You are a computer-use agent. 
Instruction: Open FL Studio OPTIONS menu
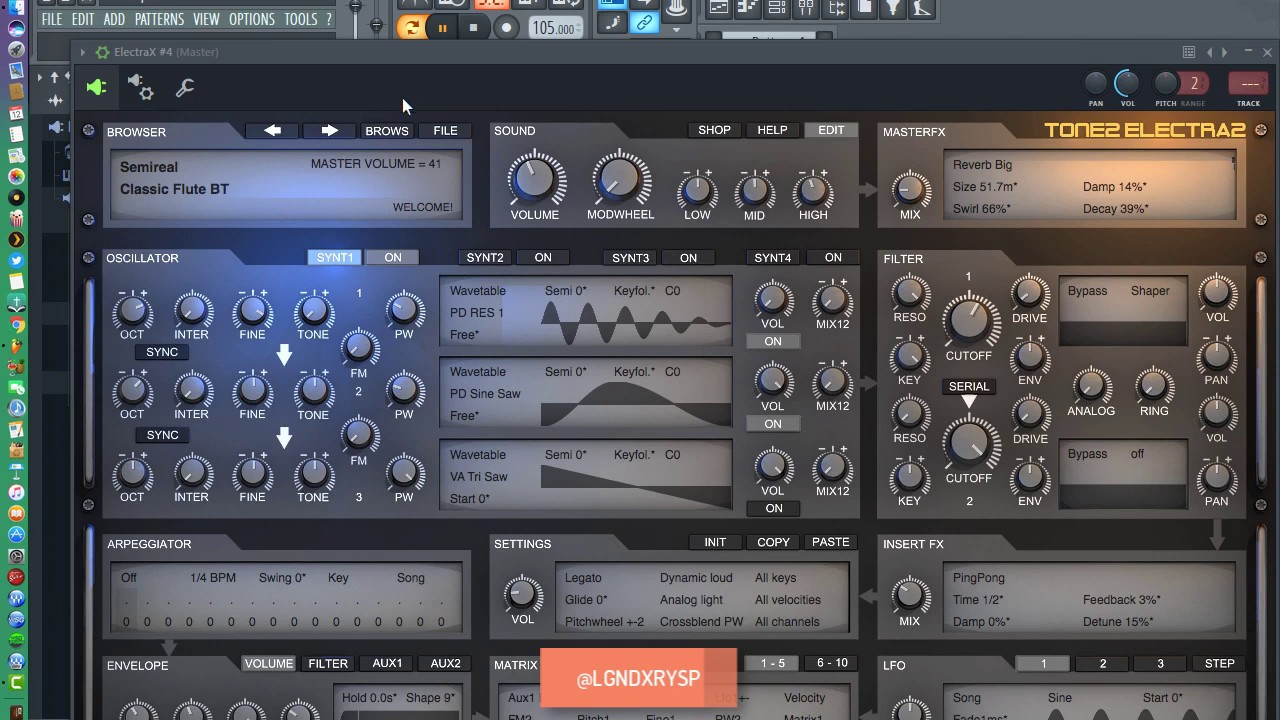252,19
